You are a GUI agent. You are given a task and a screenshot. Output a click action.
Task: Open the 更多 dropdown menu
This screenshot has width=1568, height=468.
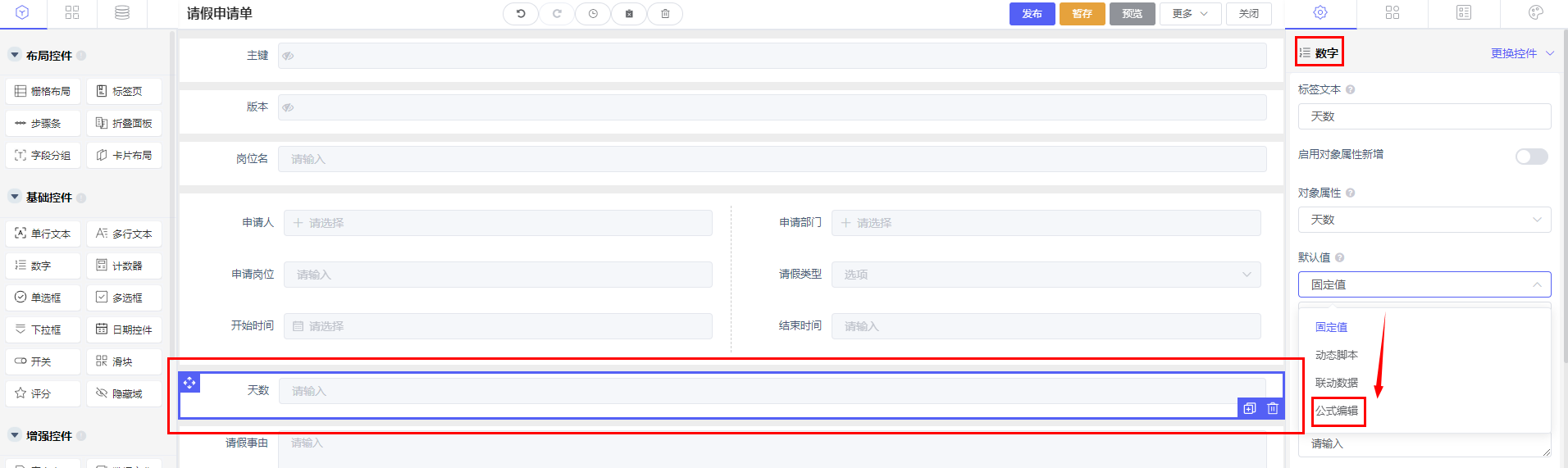coord(1190,14)
